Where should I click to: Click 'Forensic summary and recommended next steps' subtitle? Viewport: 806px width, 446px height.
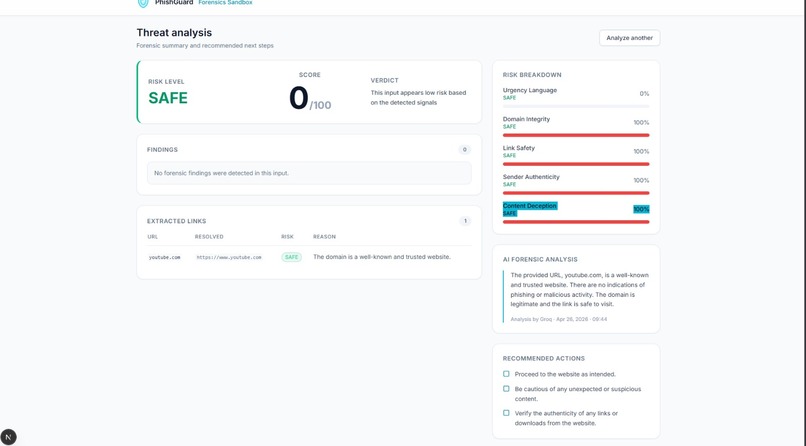(205, 46)
